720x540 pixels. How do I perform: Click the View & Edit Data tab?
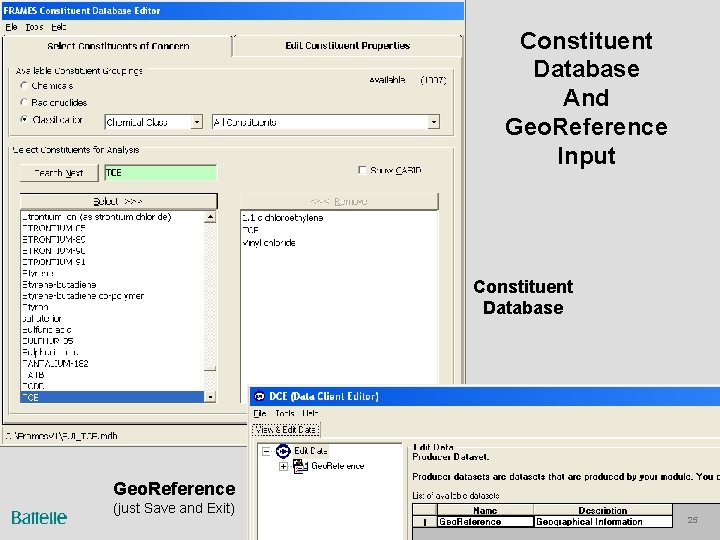pos(286,430)
